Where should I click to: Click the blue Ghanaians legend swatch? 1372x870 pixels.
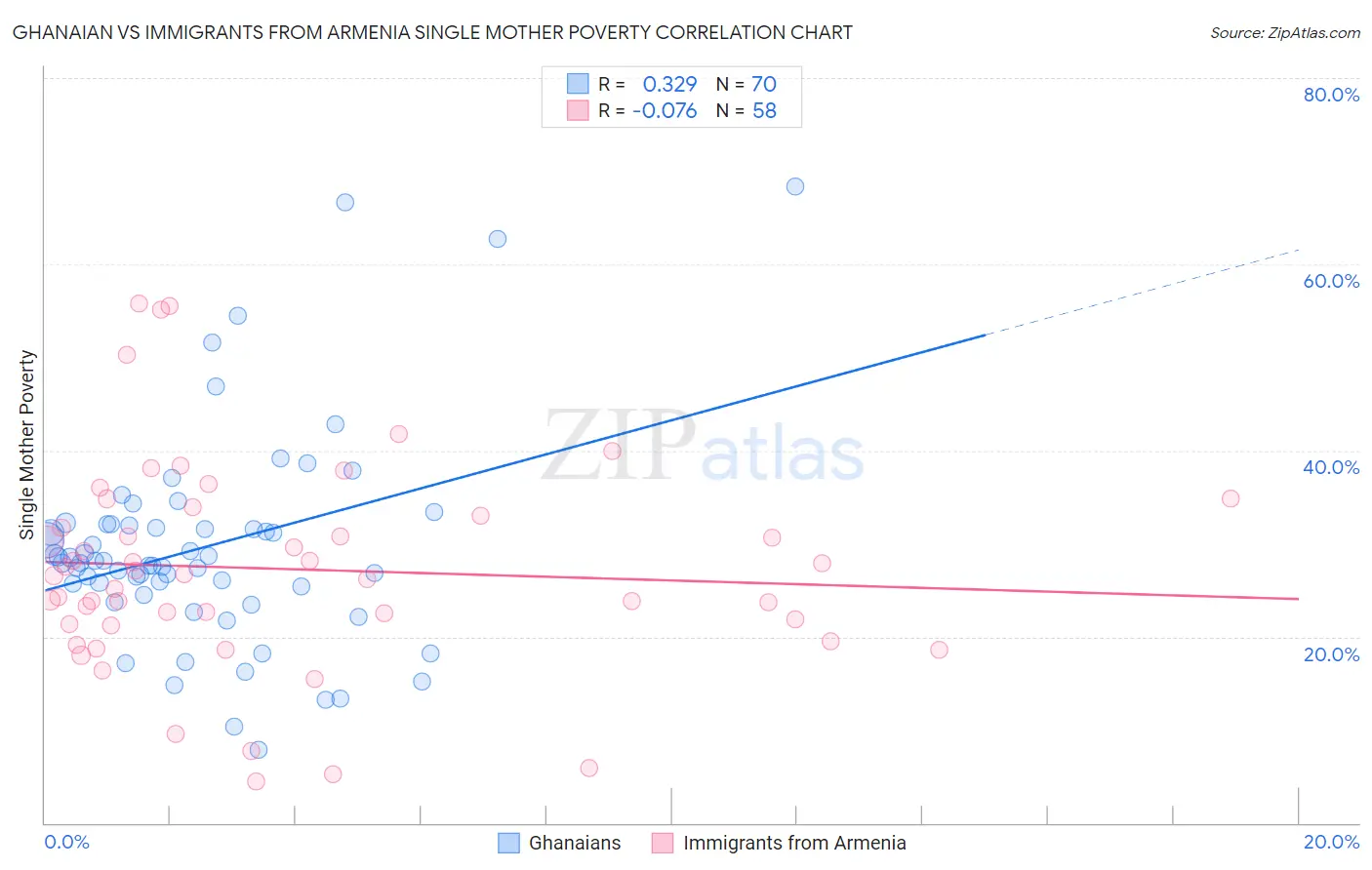pyautogui.click(x=508, y=843)
